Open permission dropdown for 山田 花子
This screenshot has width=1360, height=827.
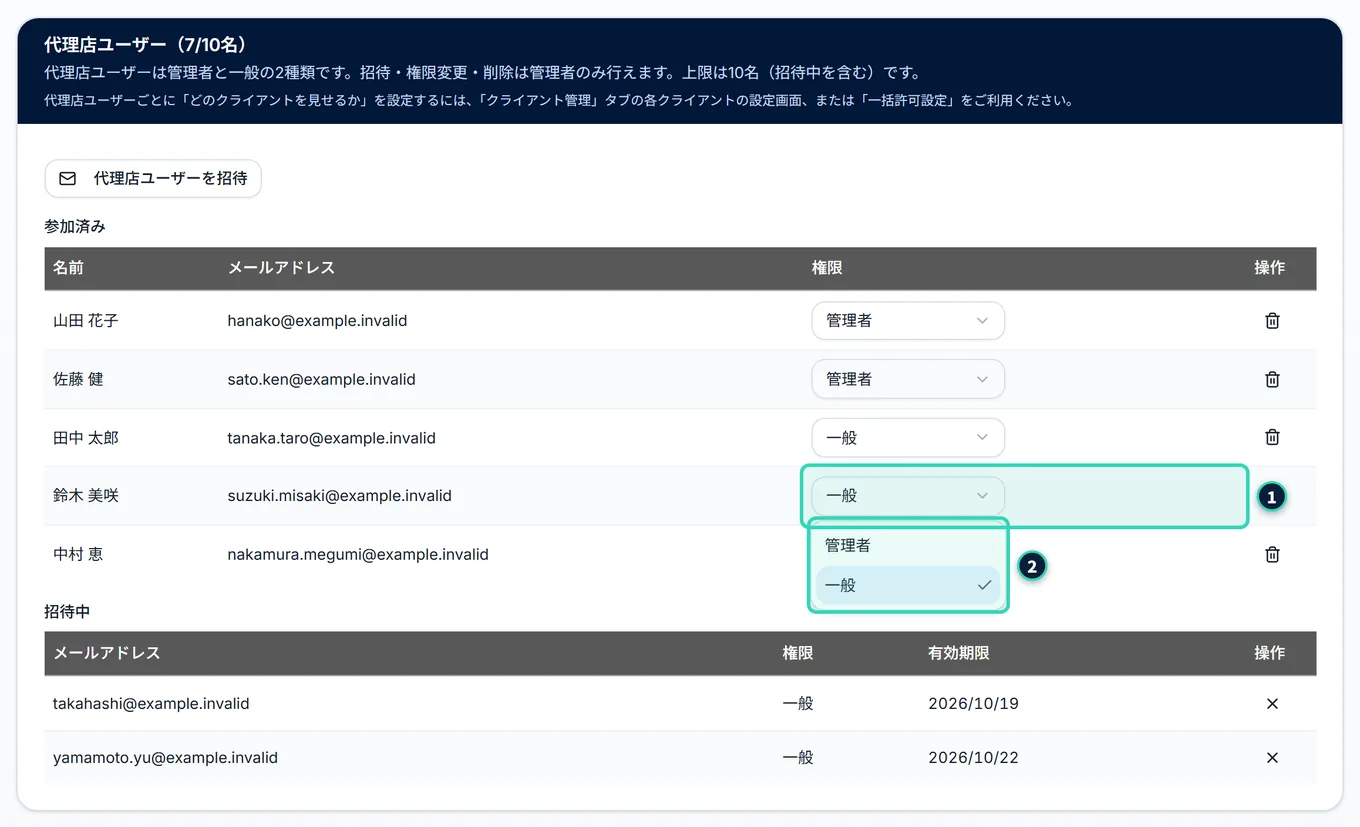coord(908,321)
